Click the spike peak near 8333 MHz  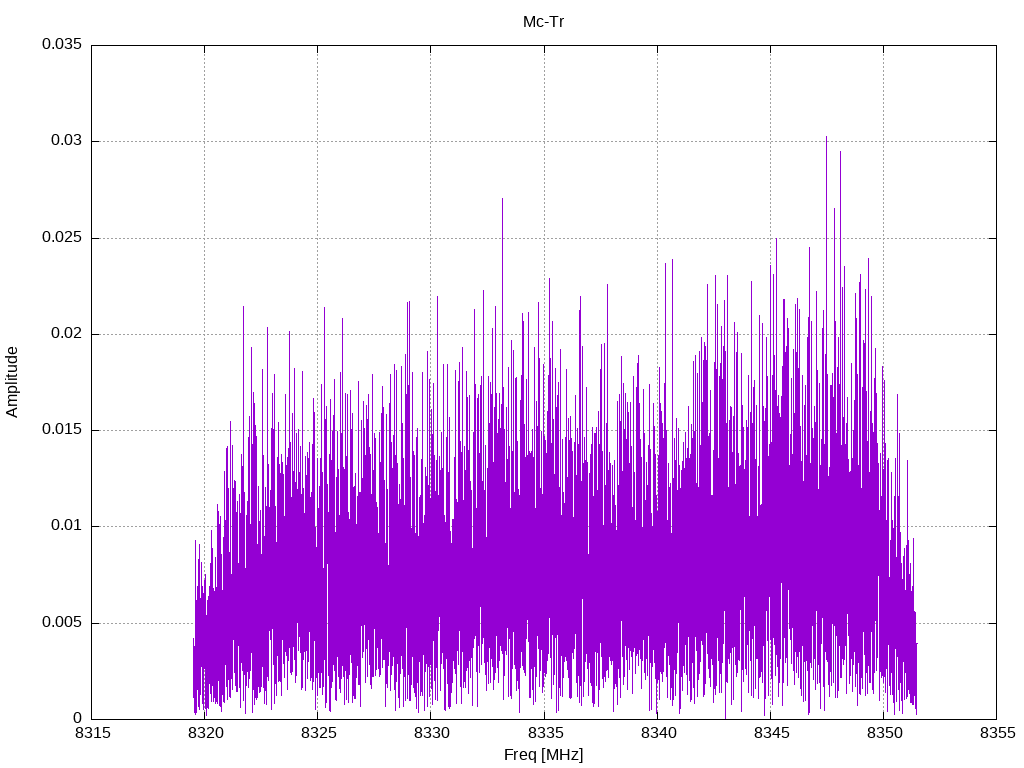[x=502, y=200]
